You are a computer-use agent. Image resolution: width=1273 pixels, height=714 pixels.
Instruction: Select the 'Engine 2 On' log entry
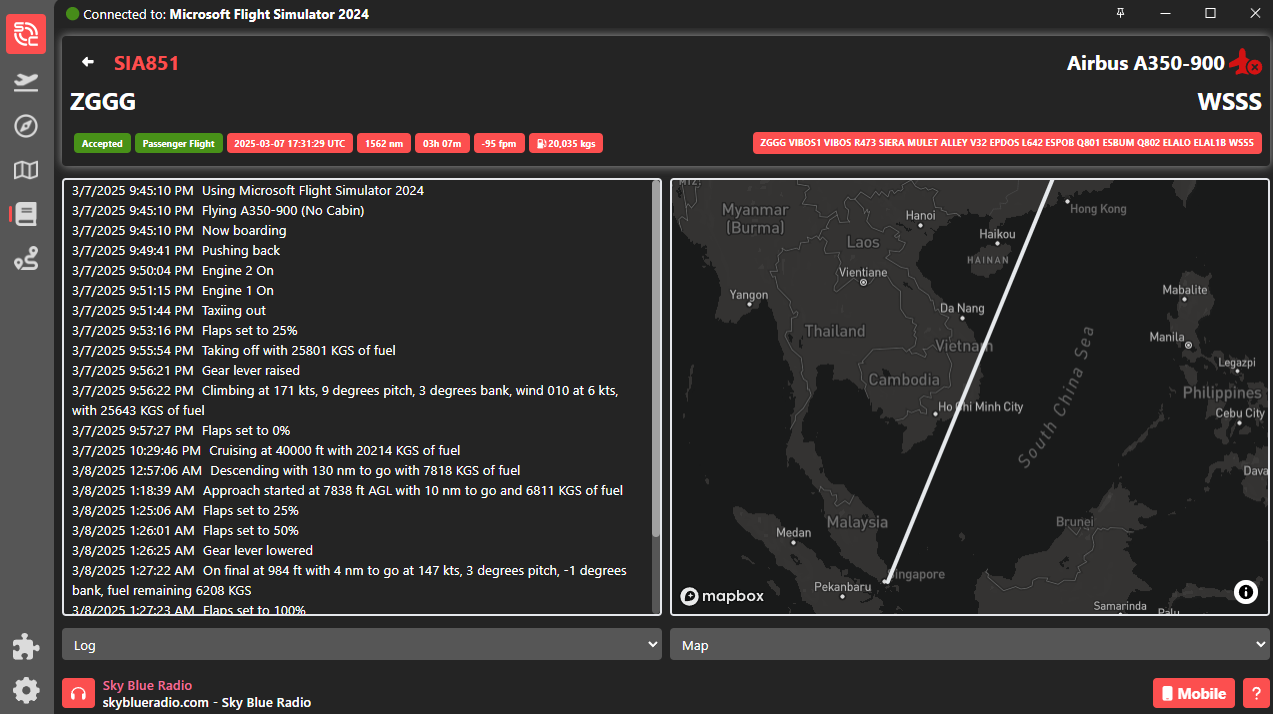(x=173, y=270)
